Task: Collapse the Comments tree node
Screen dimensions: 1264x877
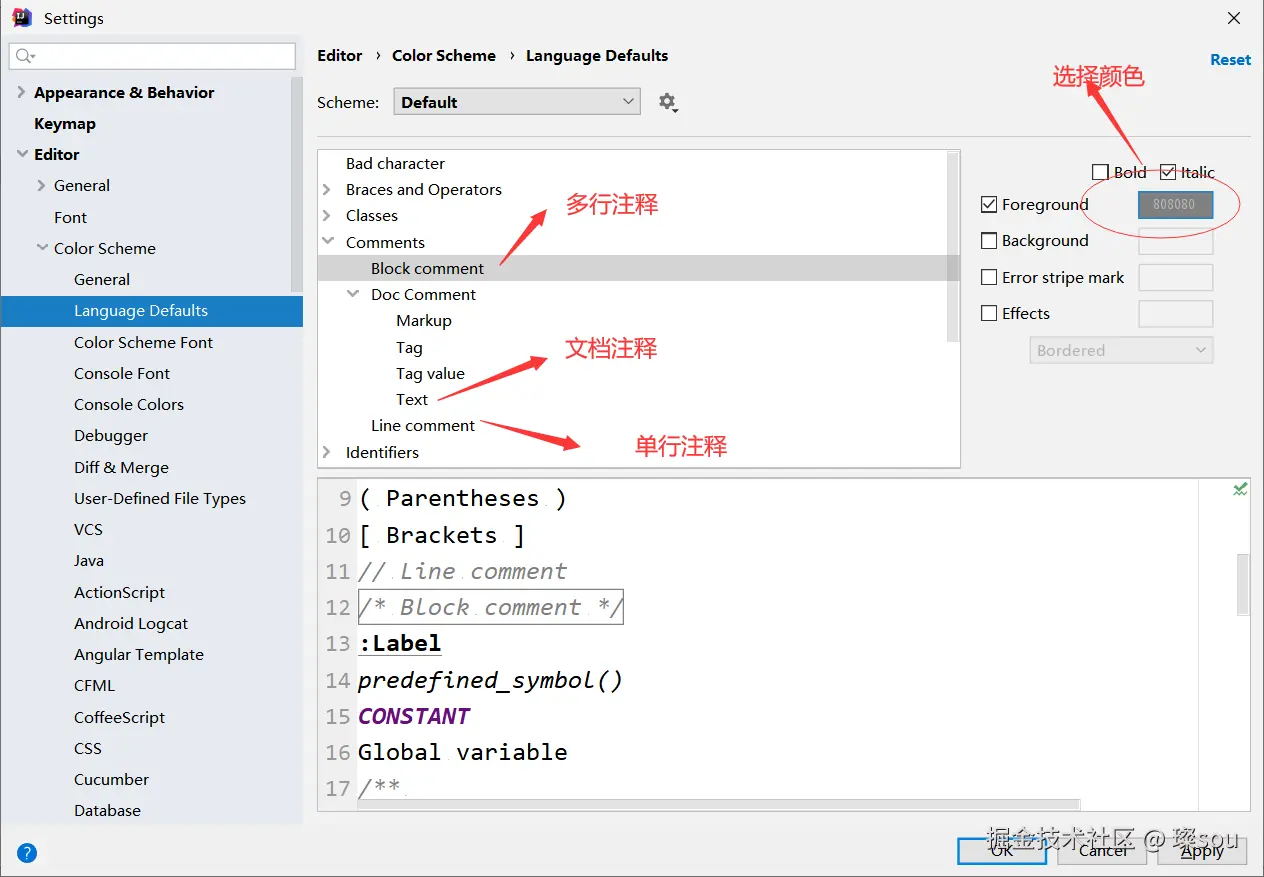Action: click(328, 242)
